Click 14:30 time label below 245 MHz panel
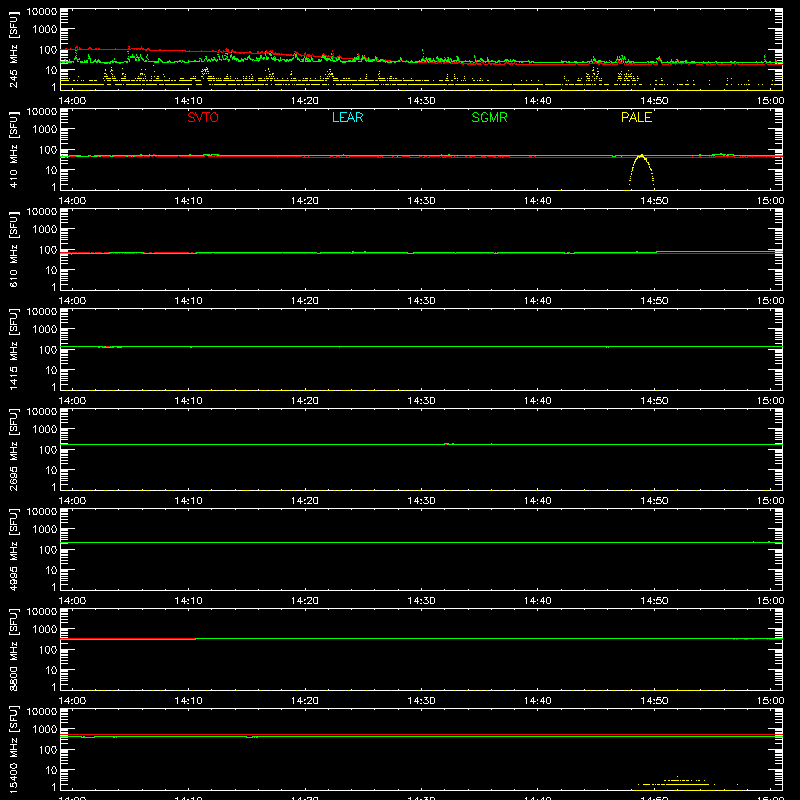 (x=421, y=101)
